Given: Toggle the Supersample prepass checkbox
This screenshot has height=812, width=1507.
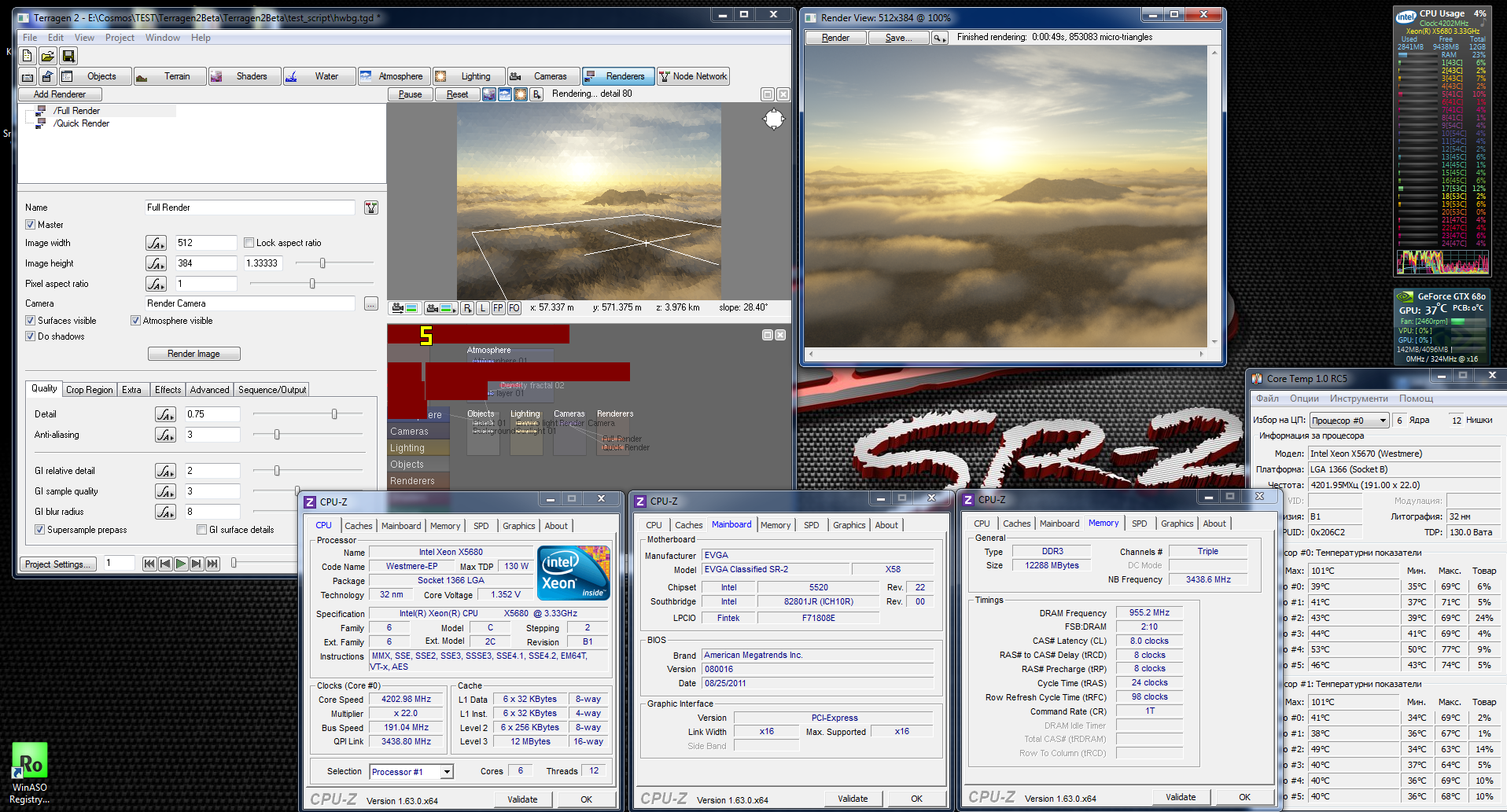Looking at the screenshot, I should click(40, 530).
